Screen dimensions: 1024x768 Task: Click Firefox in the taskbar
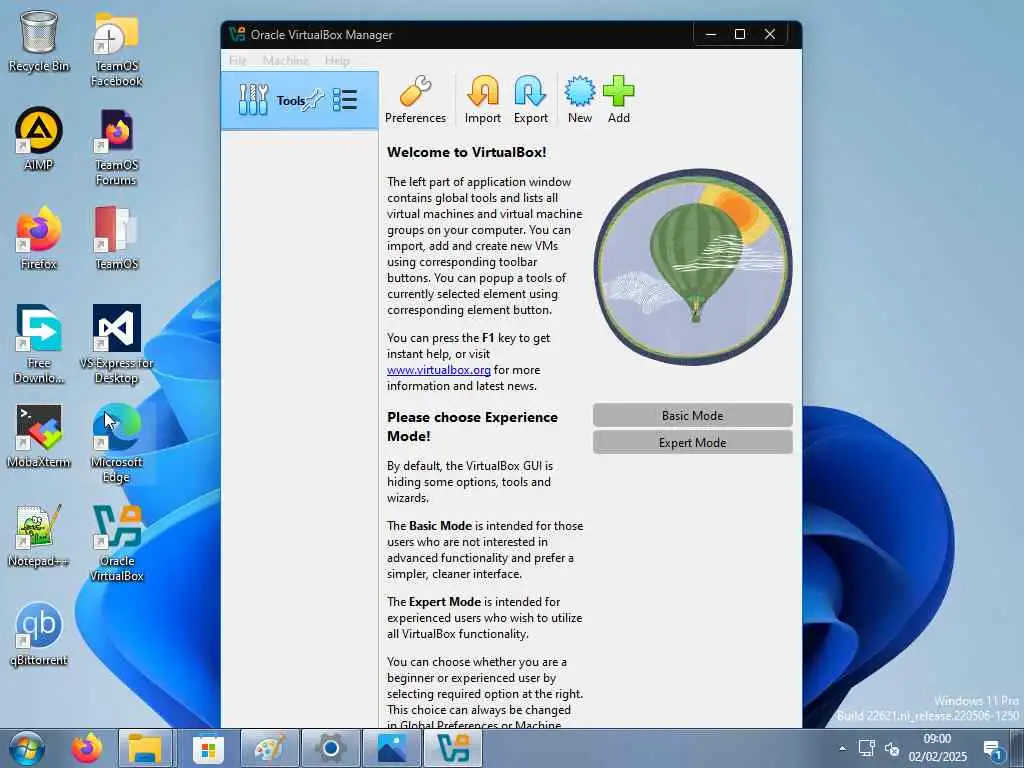pos(86,748)
